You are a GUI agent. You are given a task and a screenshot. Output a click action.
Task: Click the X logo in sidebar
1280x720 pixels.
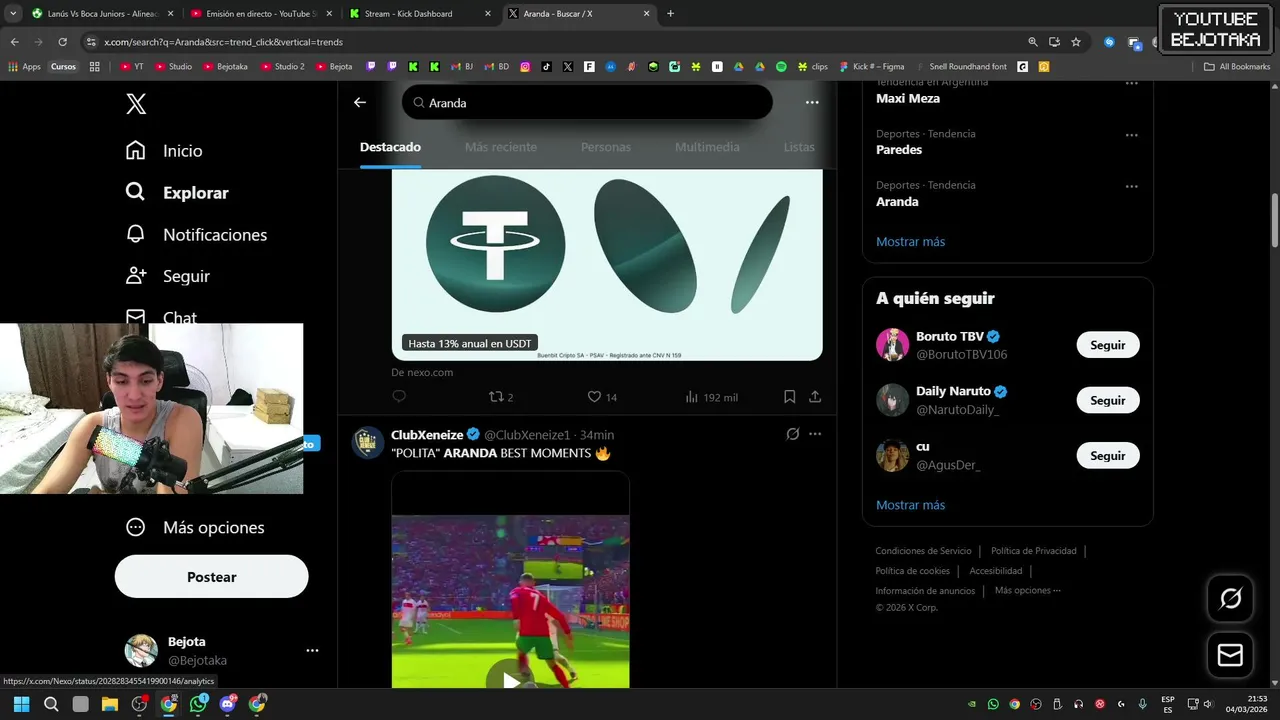click(136, 103)
